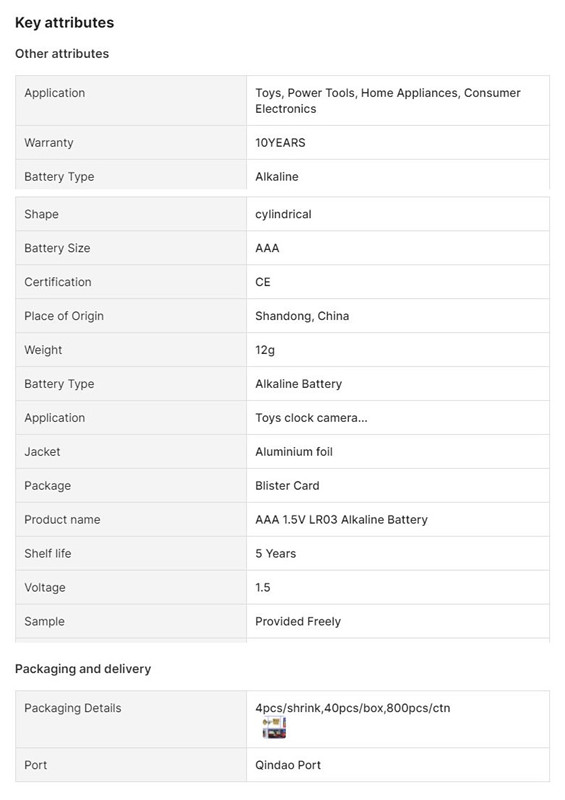Viewport: 565px width, 800px height.
Task: Select the Shandong, China origin value
Action: [302, 316]
